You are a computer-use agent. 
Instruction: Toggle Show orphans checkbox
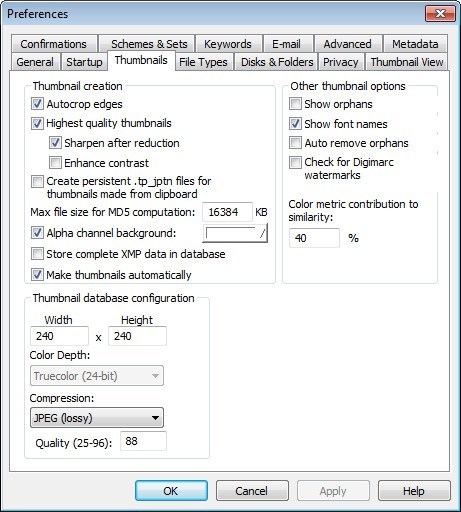point(295,104)
